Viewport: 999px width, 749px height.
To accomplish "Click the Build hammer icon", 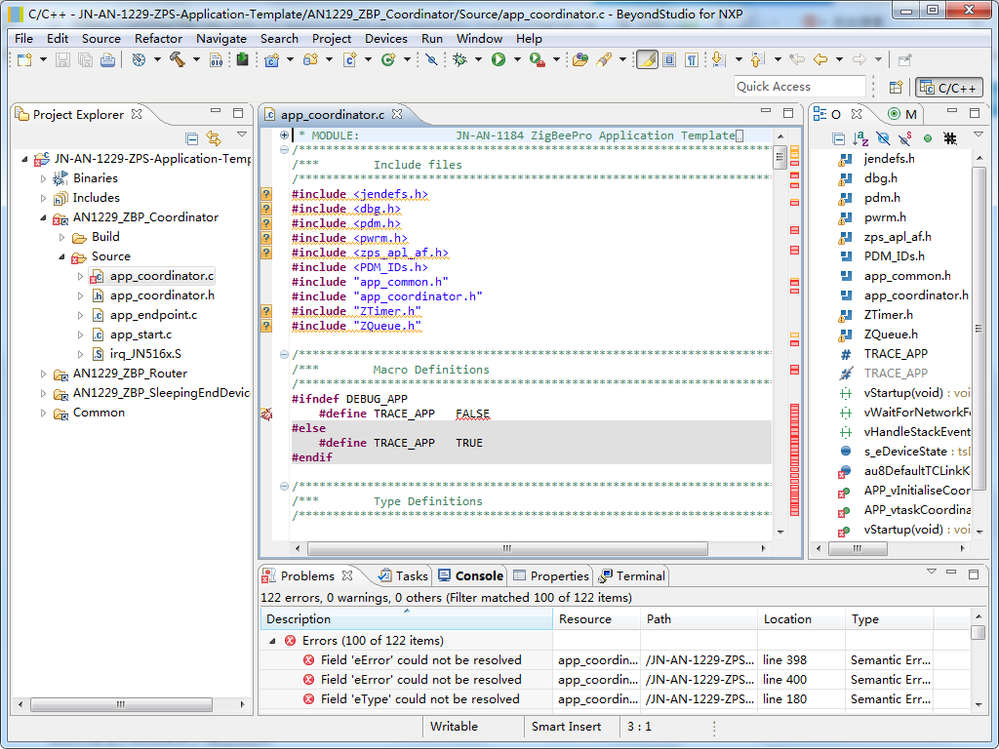I will 177,60.
